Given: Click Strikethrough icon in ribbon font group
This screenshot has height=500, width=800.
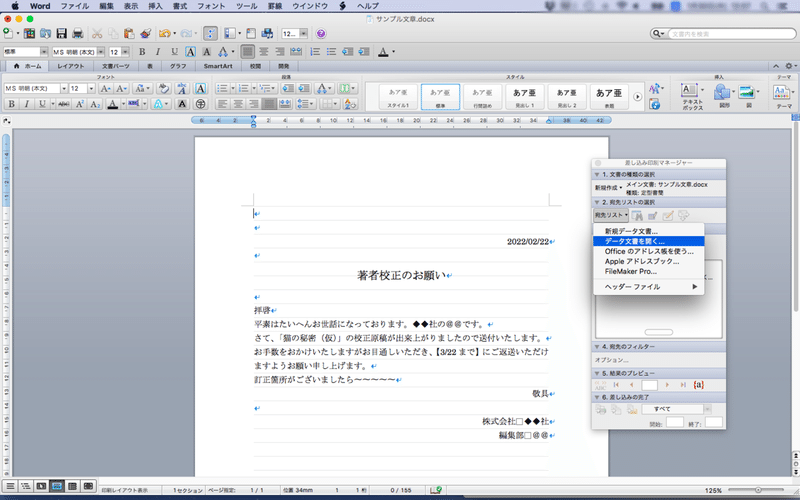Looking at the screenshot, I should point(64,104).
